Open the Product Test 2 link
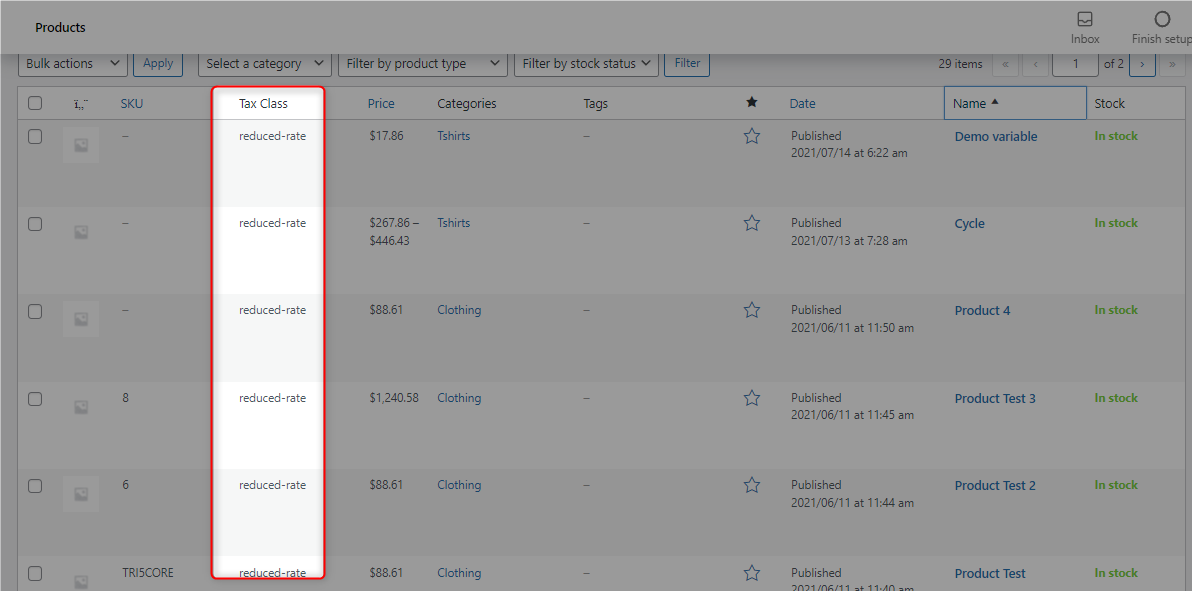The height and width of the screenshot is (591, 1192). 995,485
